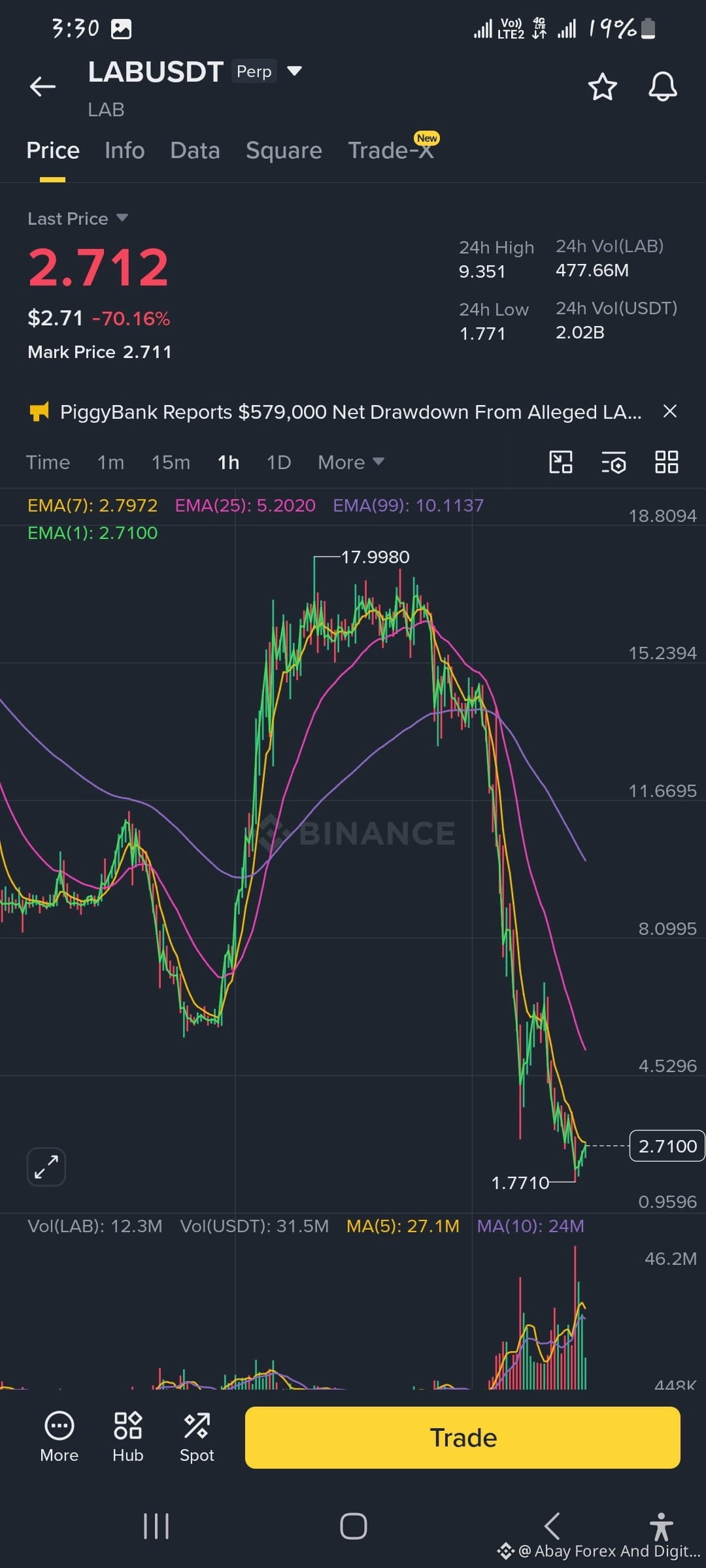Screen dimensions: 706x1568
Task: Open Android recent apps button
Action: tap(156, 1526)
